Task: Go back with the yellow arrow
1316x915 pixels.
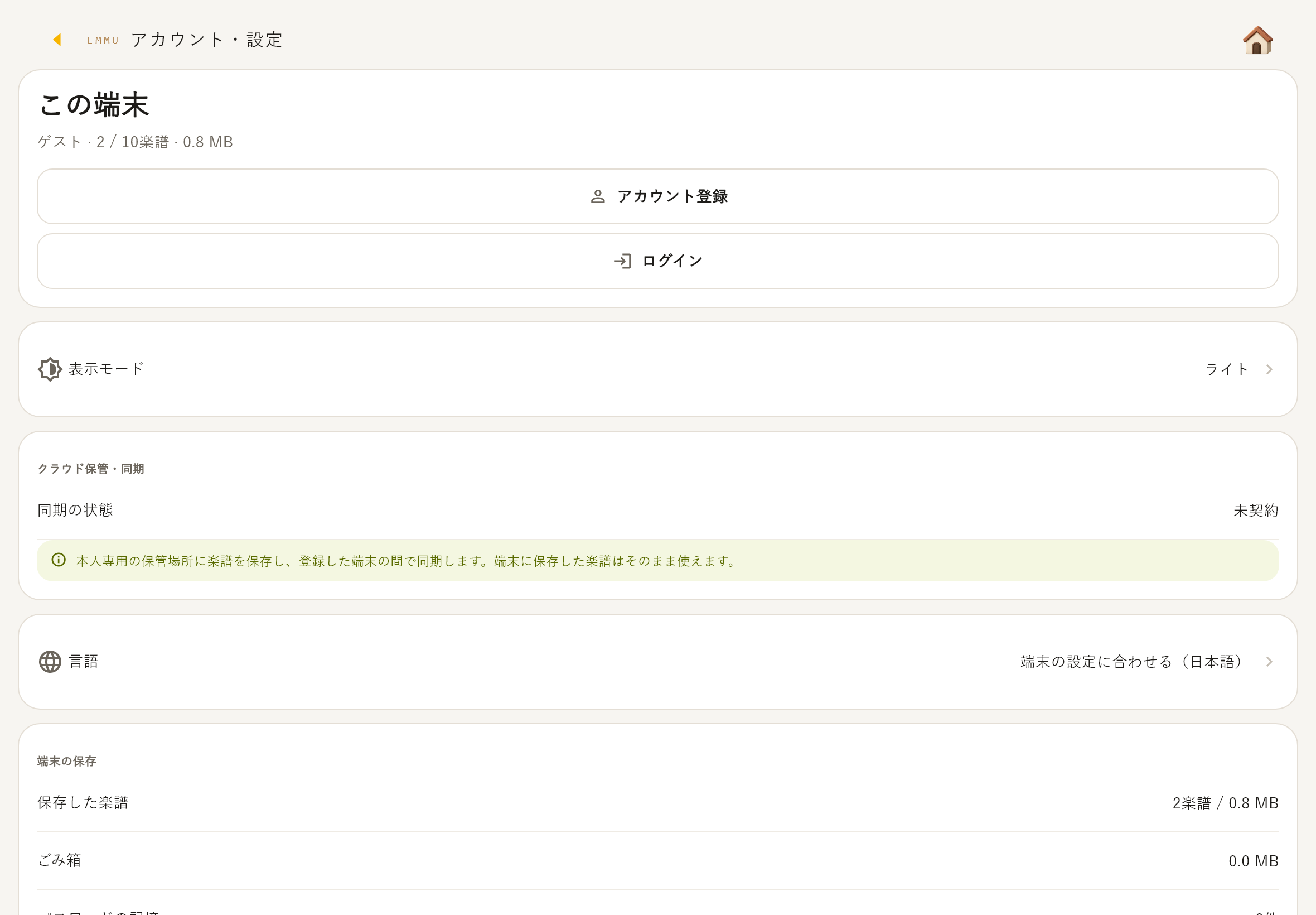Action: click(57, 40)
